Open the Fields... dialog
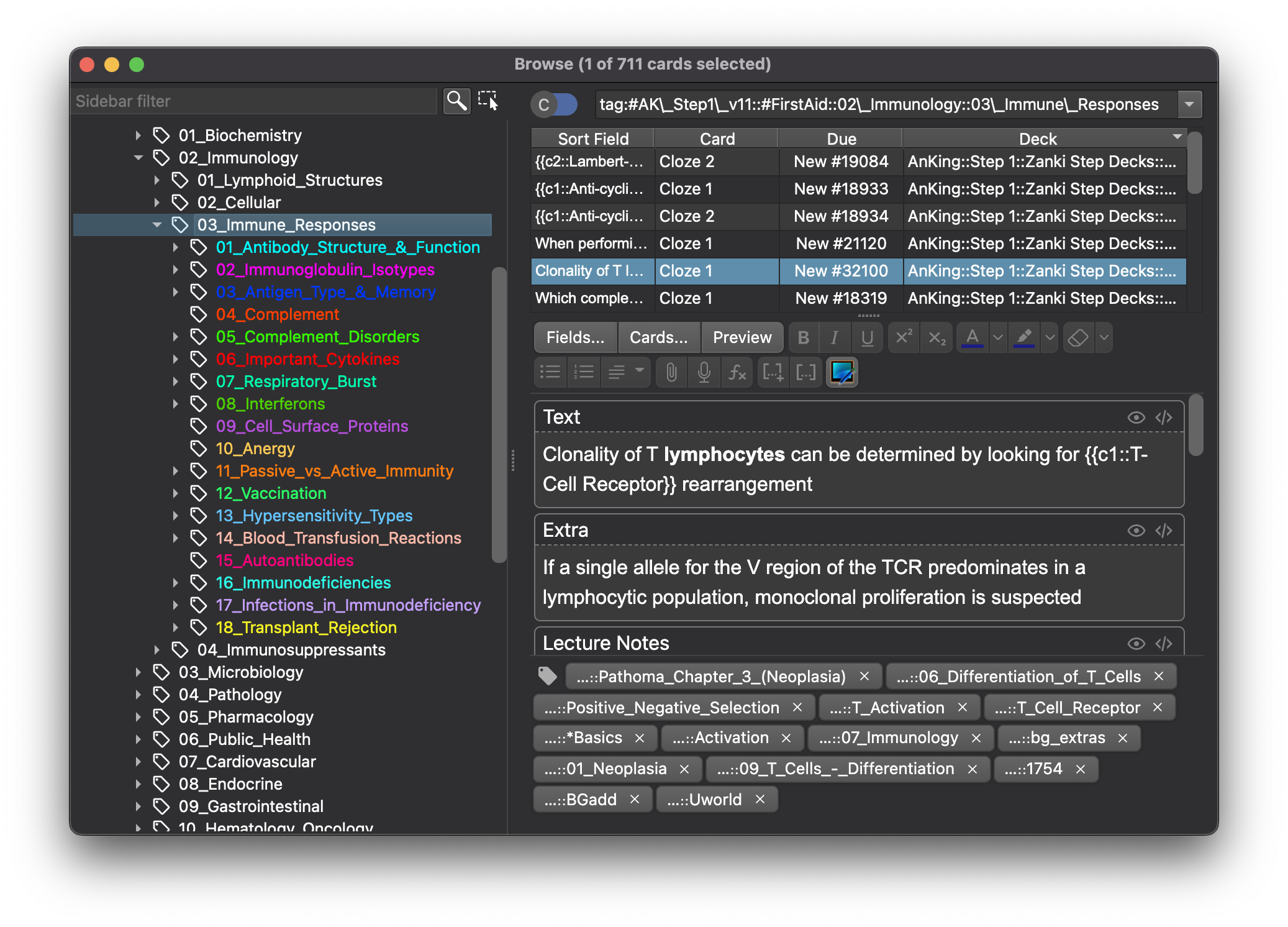 tap(575, 337)
